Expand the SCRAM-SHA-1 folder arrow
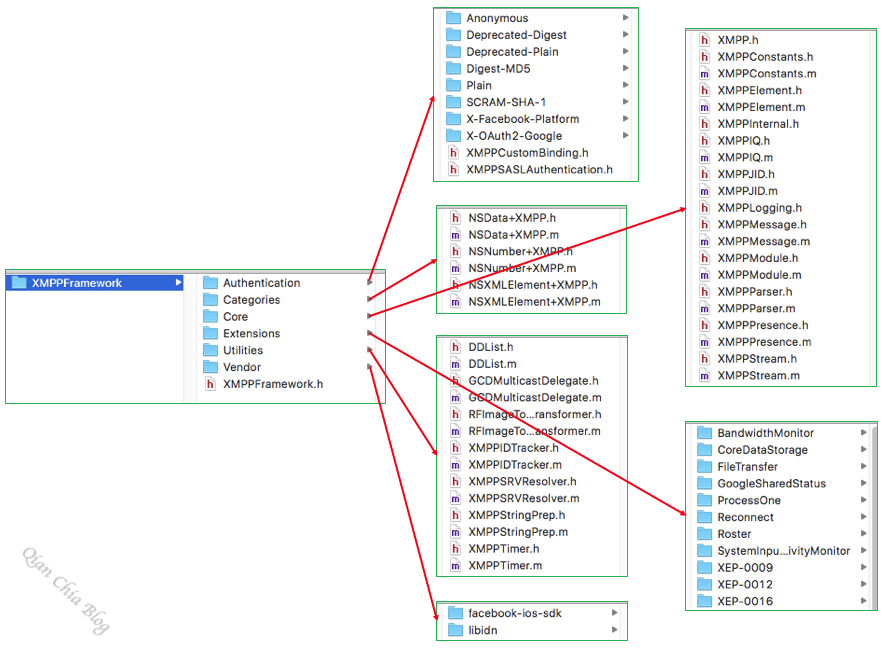Image resolution: width=885 pixels, height=648 pixels. pos(625,102)
